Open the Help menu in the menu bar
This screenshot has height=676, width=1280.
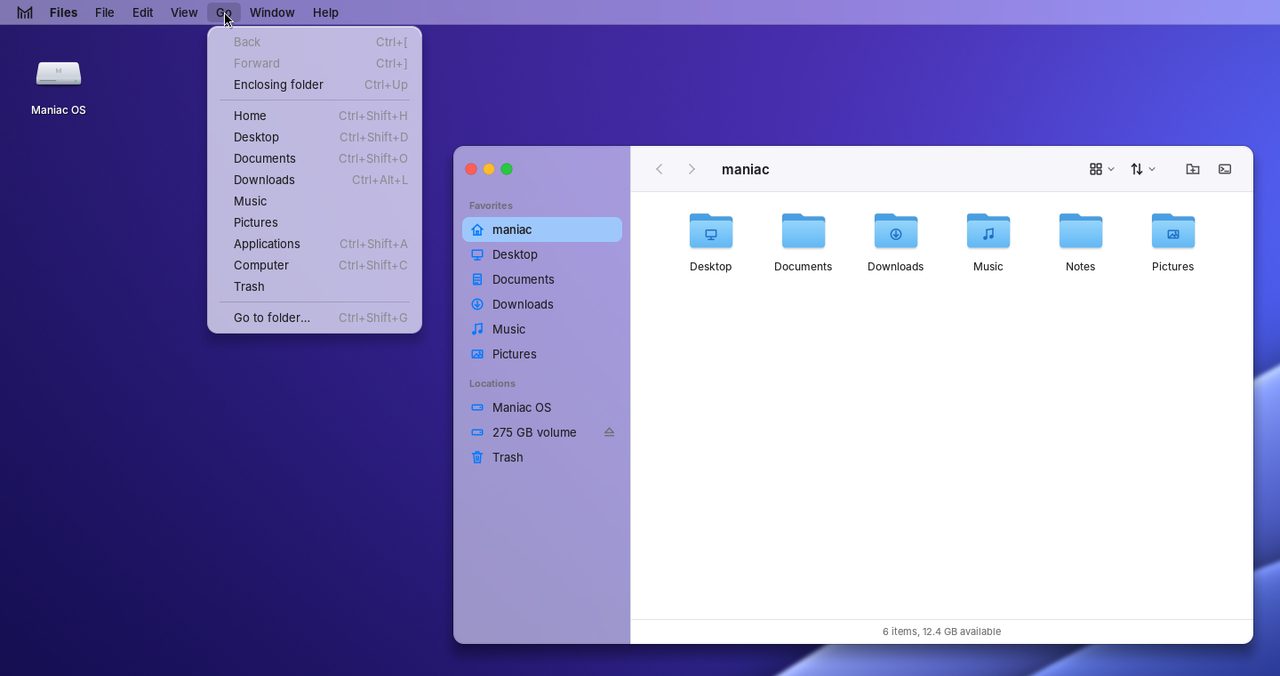coord(326,13)
